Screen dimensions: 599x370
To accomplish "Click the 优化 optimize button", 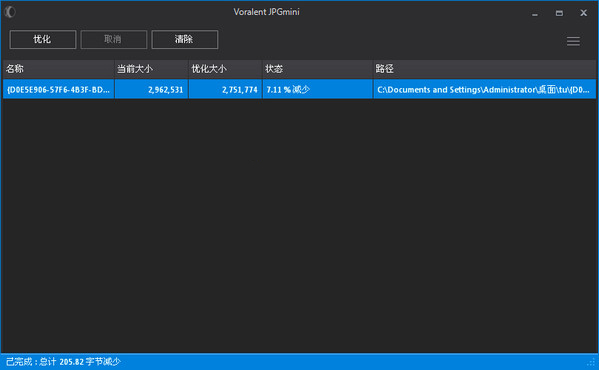I will [43, 39].
